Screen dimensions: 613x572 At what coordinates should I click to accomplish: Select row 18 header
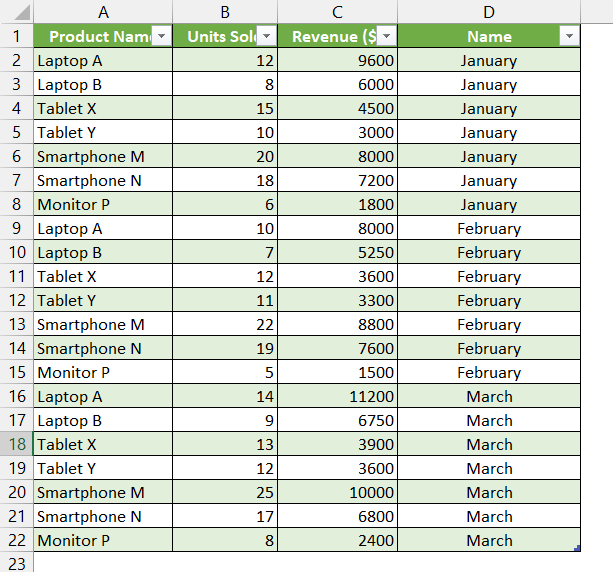pos(16,444)
